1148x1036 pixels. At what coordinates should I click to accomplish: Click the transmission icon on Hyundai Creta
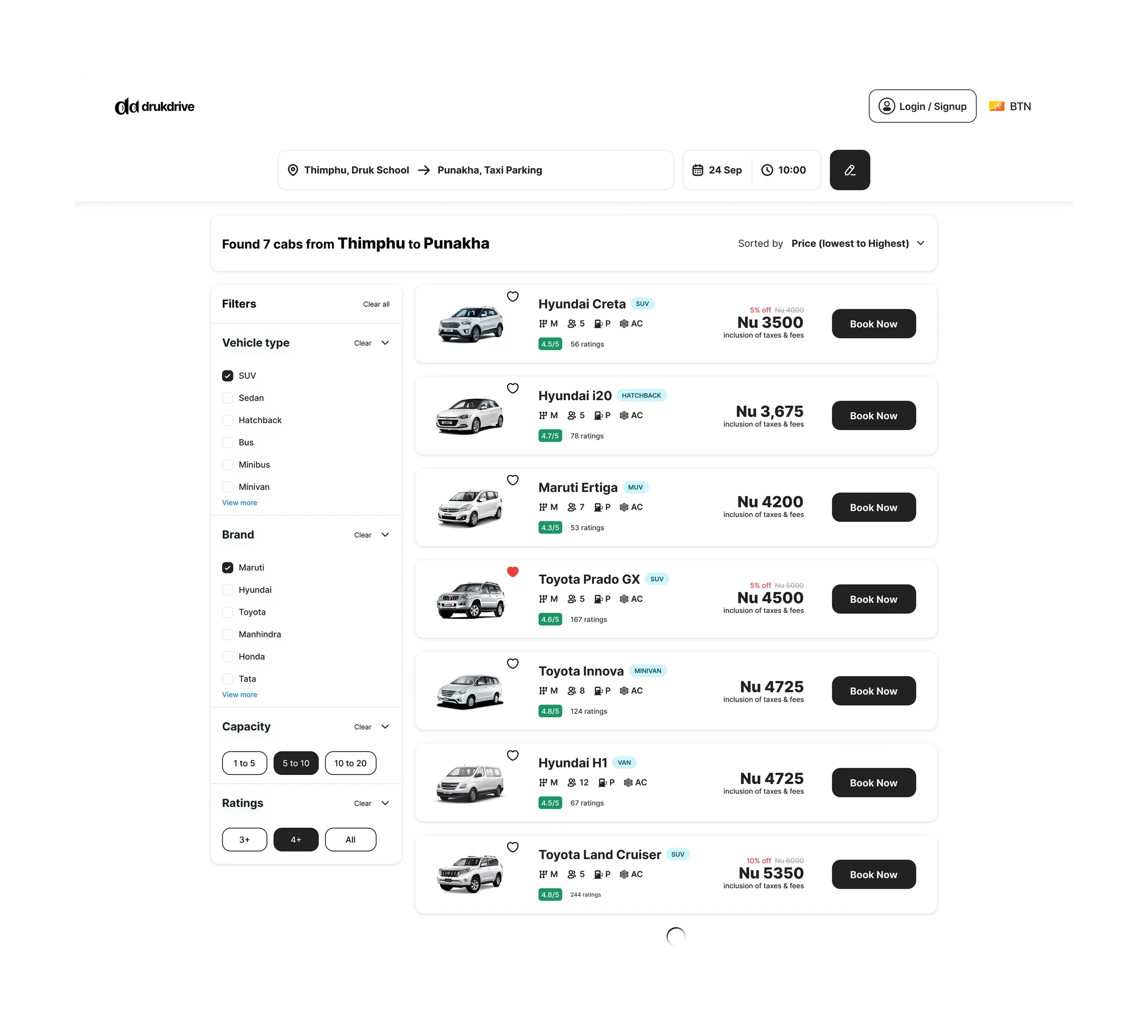pos(543,324)
